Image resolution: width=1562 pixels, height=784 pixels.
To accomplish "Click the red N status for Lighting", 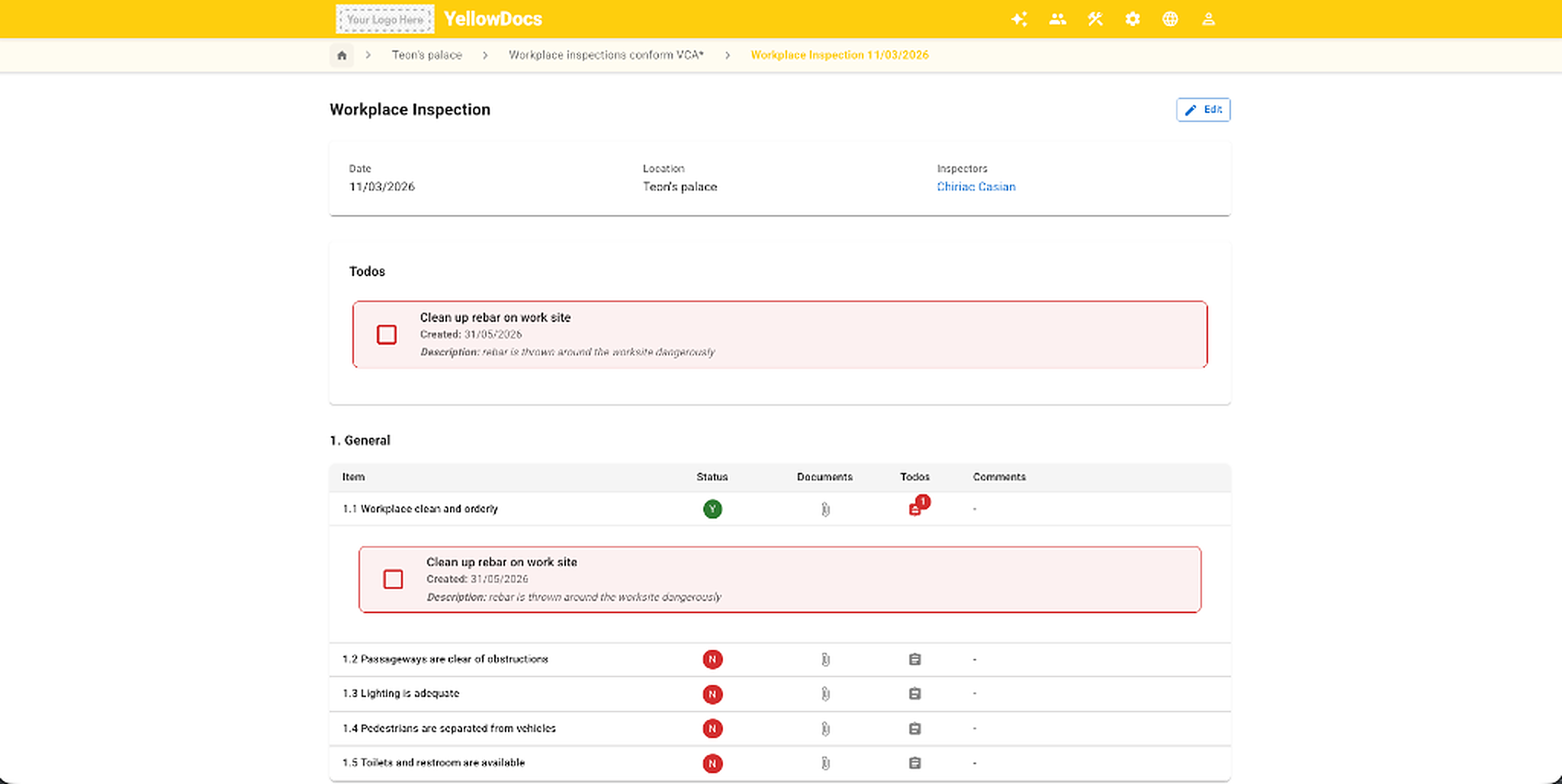I will pos(712,694).
